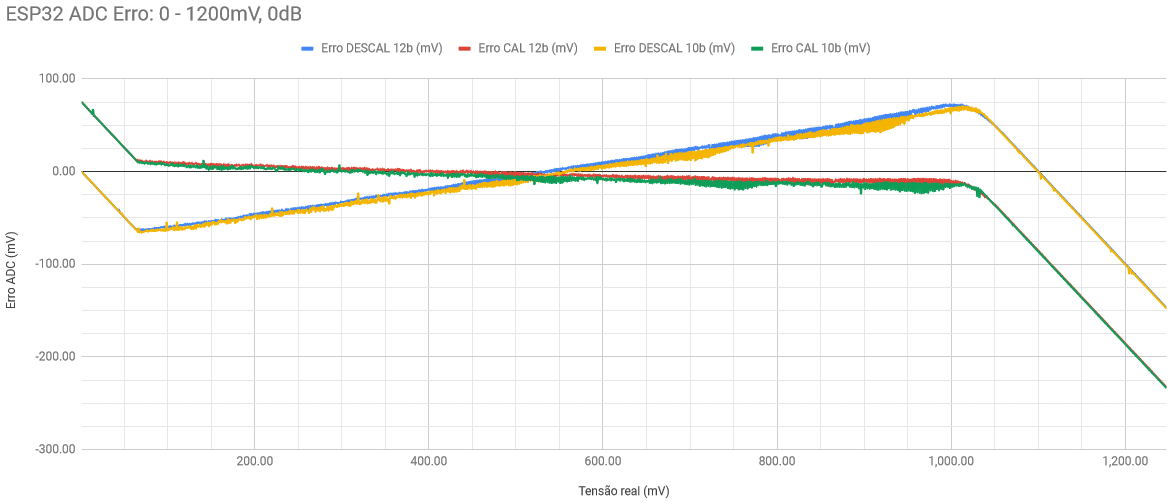Screen dimensions: 1176x502
Task: Click the blue Erro DESCAL 12b legend swatch
Action: click(308, 48)
